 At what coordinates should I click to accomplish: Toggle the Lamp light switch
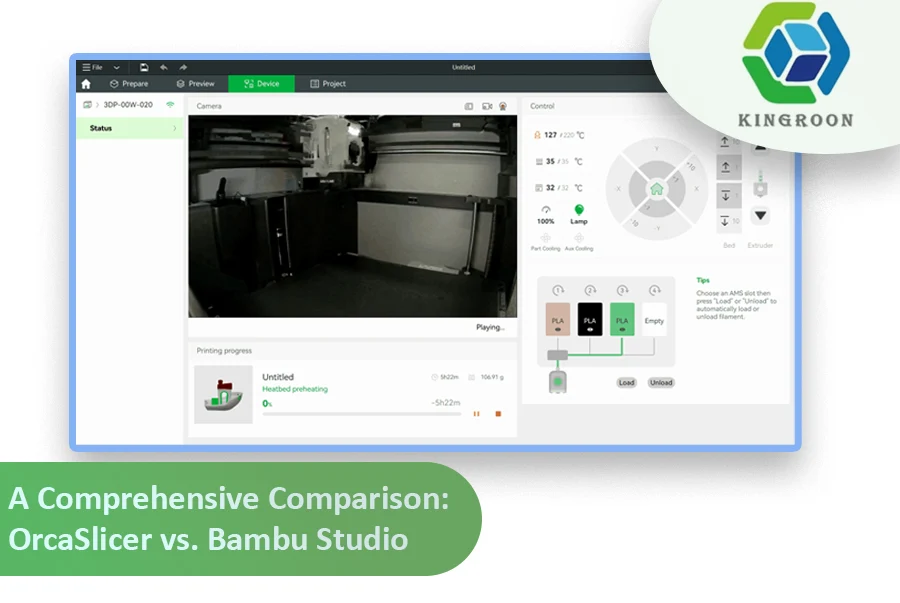(x=579, y=215)
